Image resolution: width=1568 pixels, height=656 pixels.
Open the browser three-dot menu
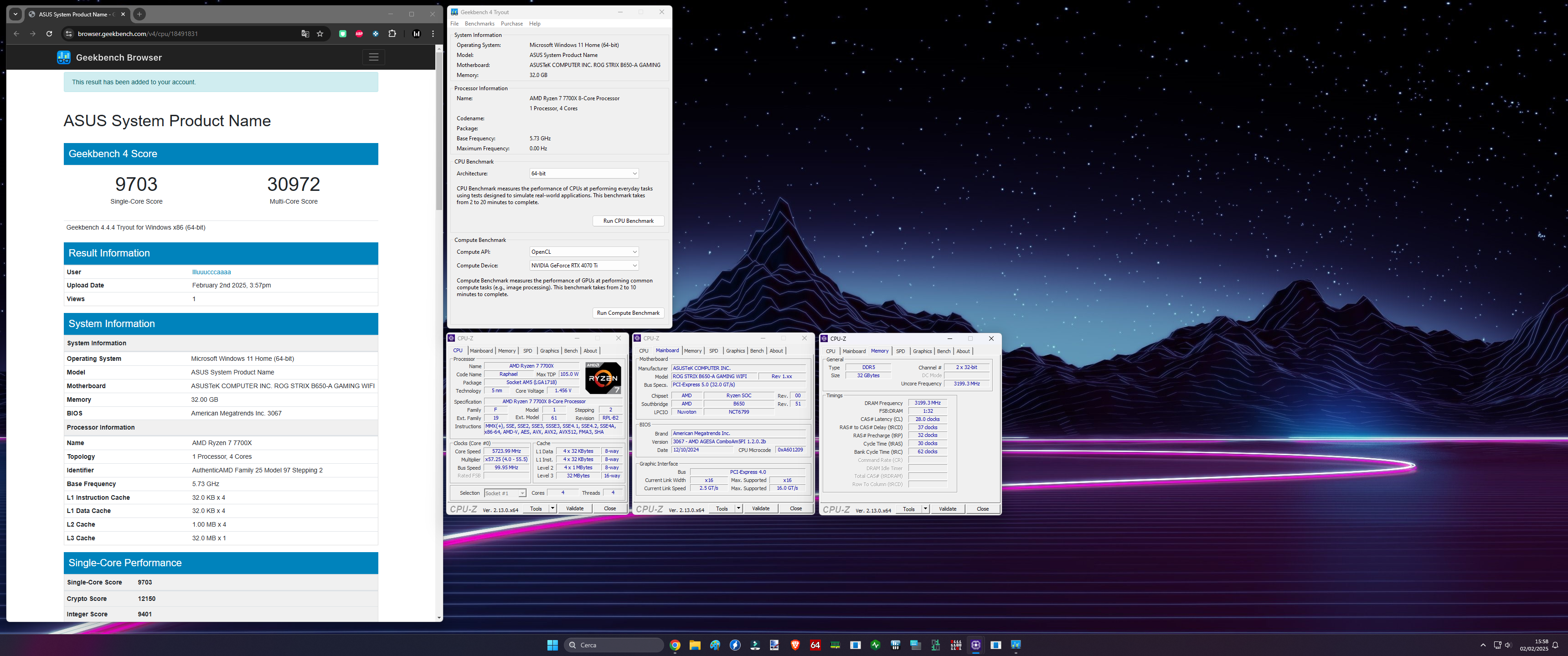[x=433, y=33]
